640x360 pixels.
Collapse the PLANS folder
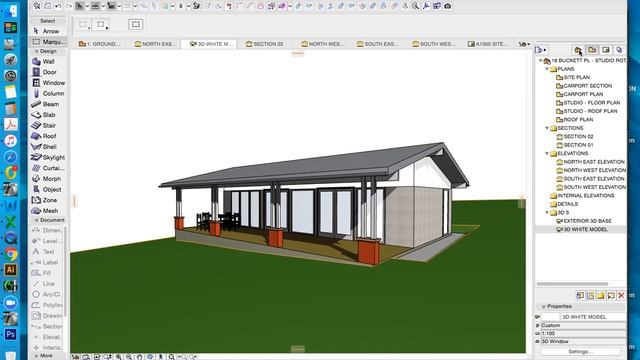[x=547, y=69]
